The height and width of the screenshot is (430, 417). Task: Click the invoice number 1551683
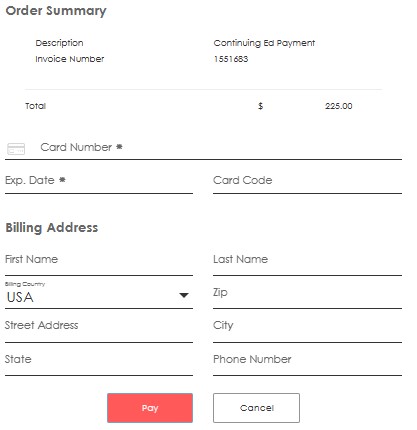pyautogui.click(x=231, y=59)
